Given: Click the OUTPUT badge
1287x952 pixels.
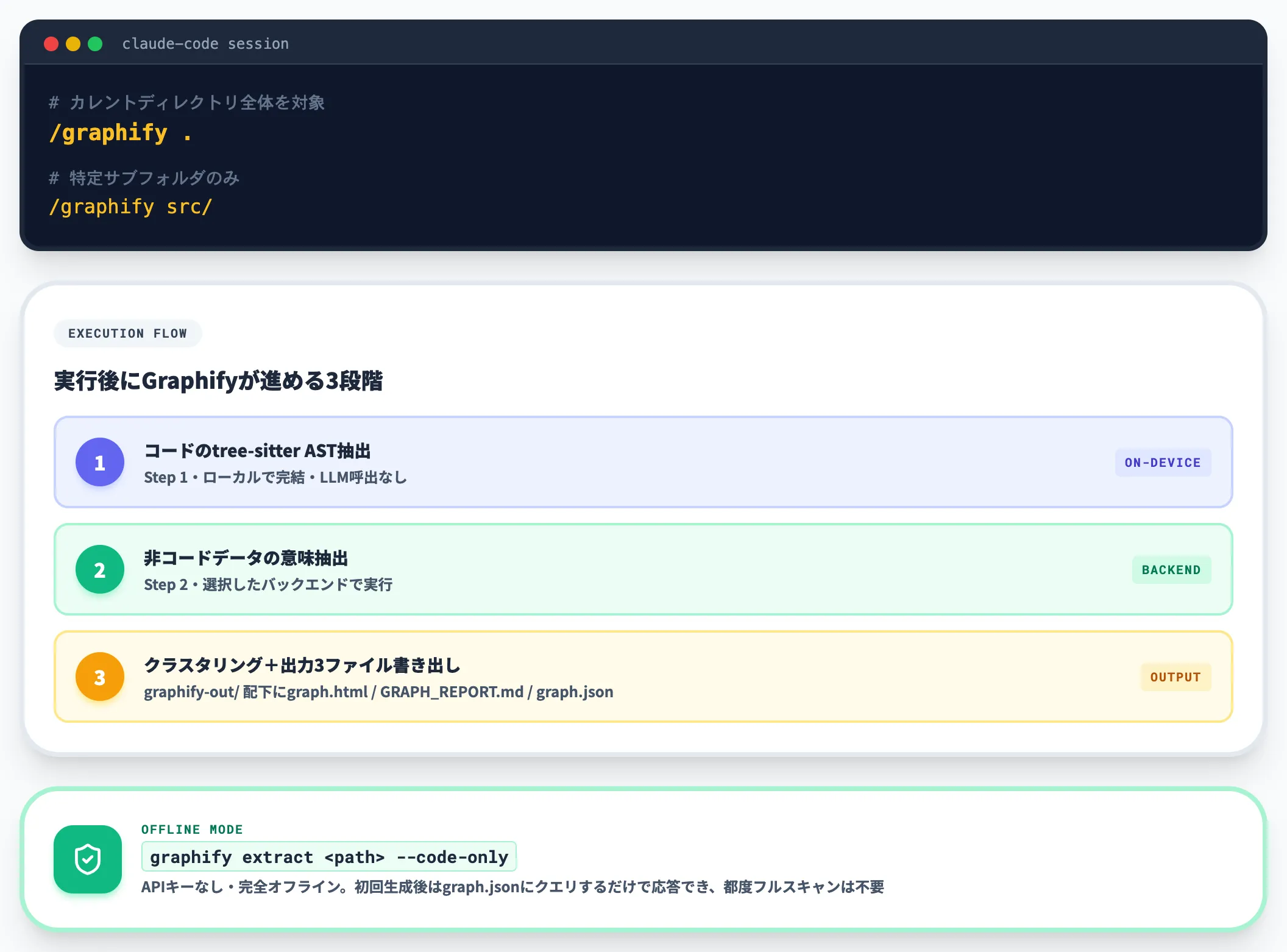Looking at the screenshot, I should [x=1175, y=677].
